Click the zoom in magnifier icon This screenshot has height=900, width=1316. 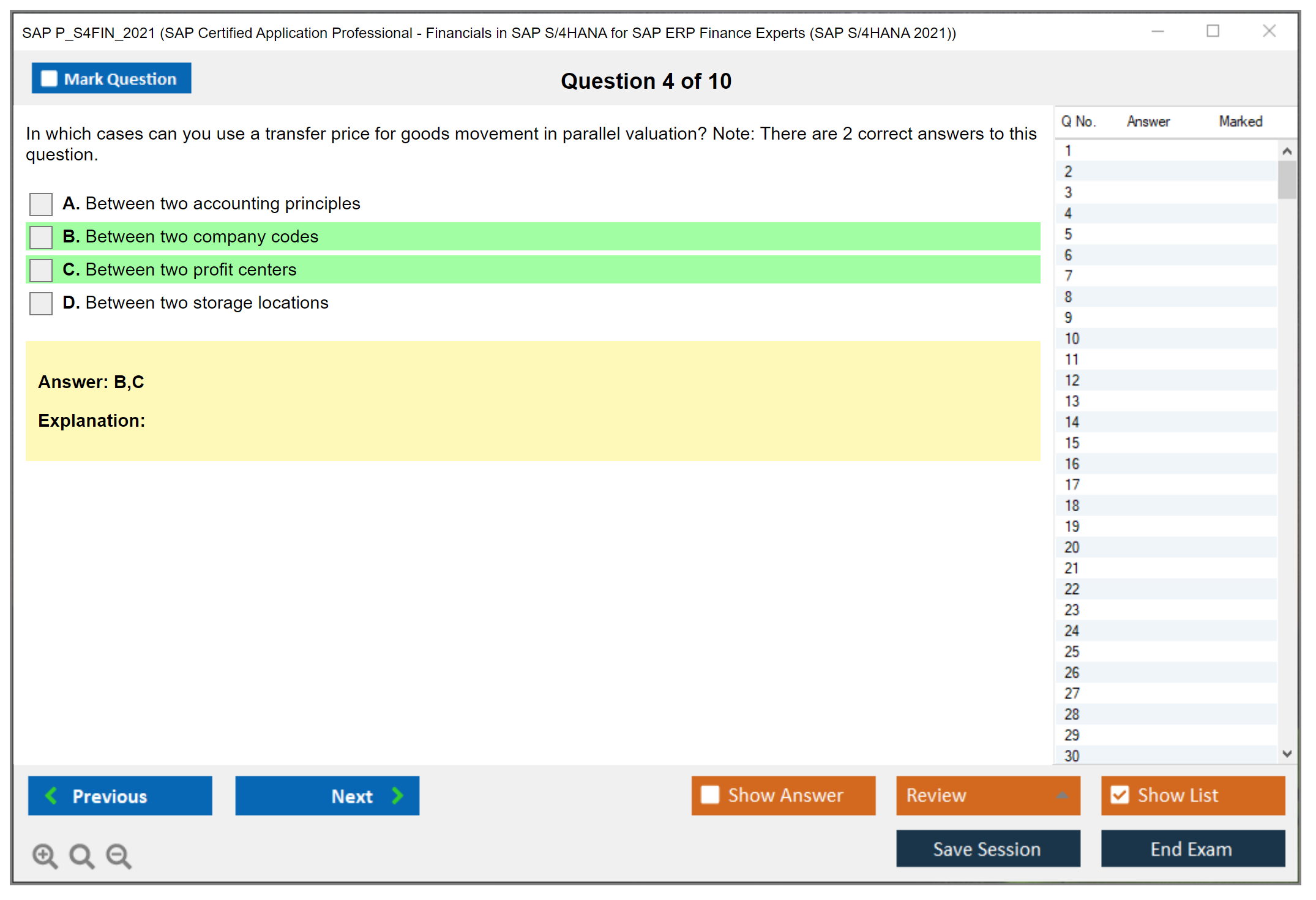(45, 855)
